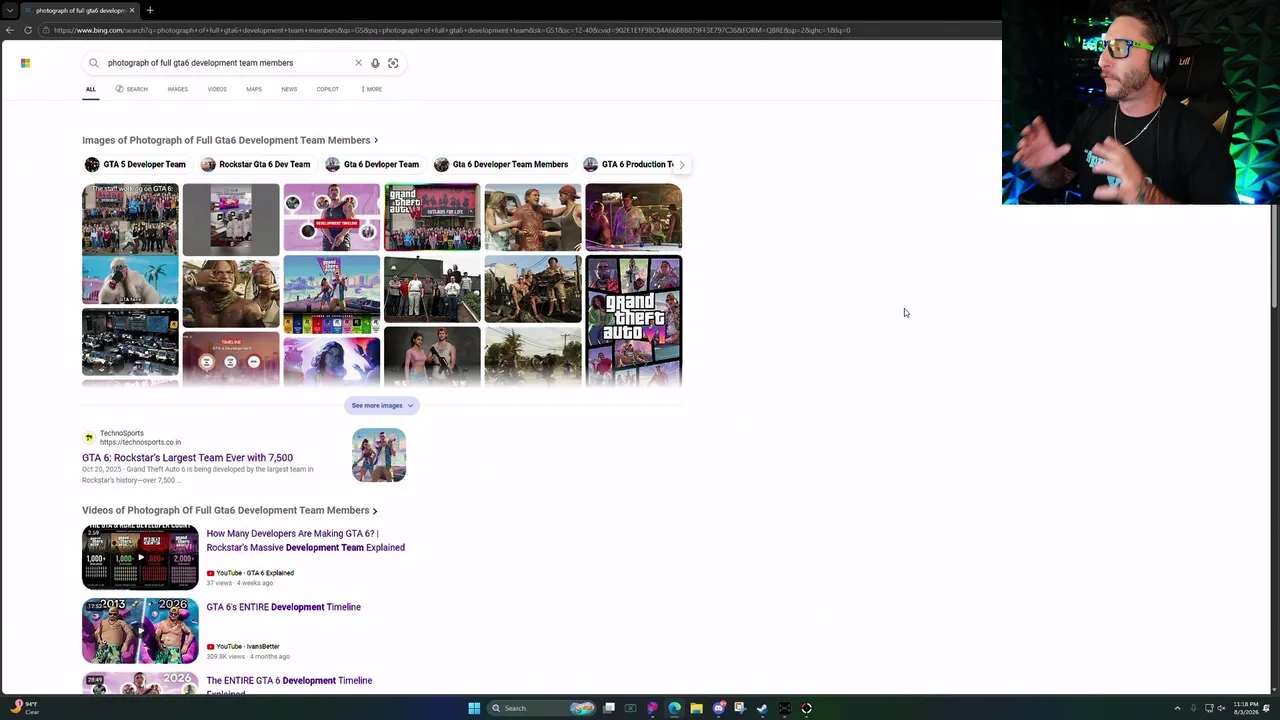Open Steam from the taskbar
This screenshot has height=720, width=1280.
coord(762,708)
